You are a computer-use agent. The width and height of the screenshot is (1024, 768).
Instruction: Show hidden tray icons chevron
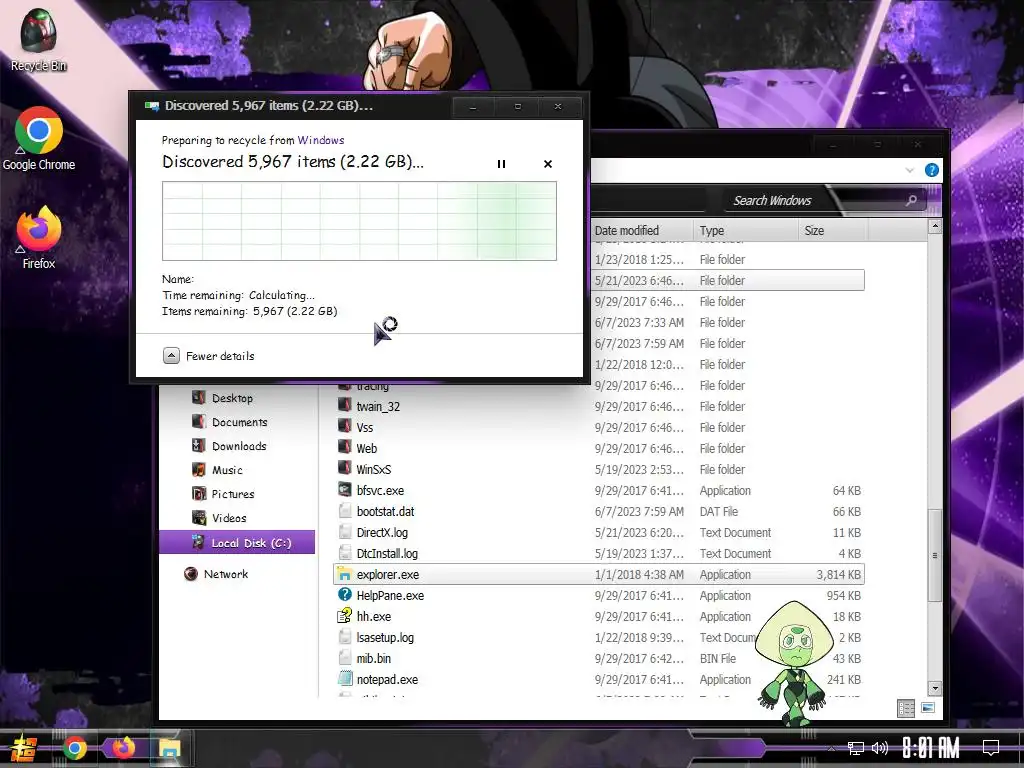[x=831, y=749]
